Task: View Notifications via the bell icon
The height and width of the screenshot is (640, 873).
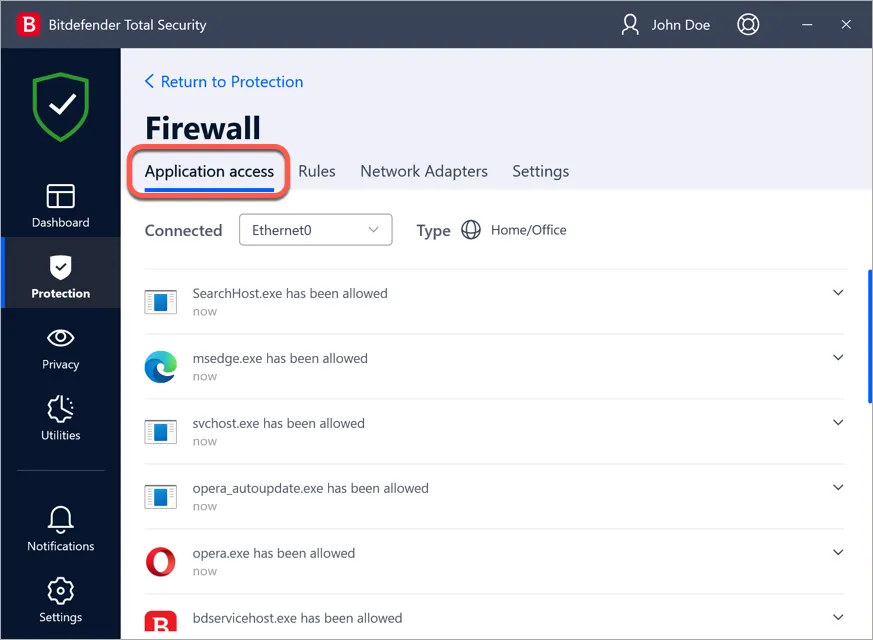Action: coord(60,527)
